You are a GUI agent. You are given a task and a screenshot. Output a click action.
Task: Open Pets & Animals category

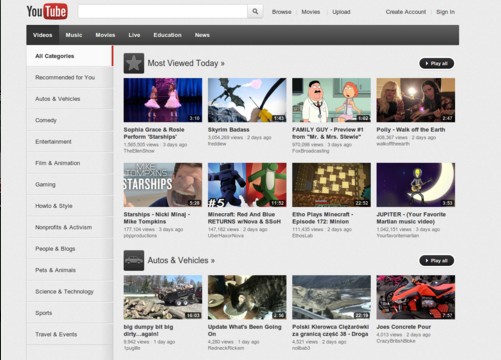[70, 270]
